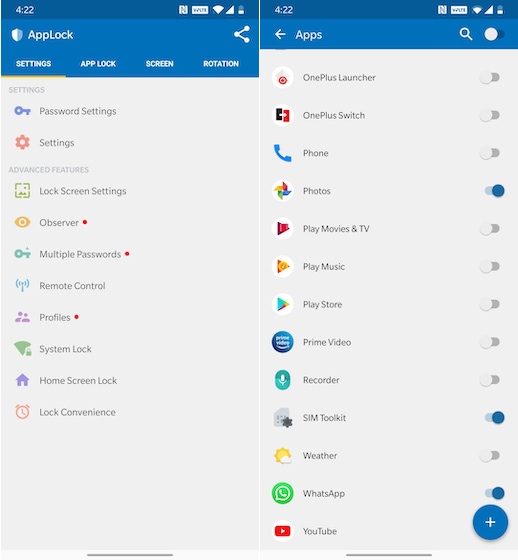Viewport: 518px width, 560px height.
Task: Tap the Play Store triangle icon
Action: pos(283,304)
